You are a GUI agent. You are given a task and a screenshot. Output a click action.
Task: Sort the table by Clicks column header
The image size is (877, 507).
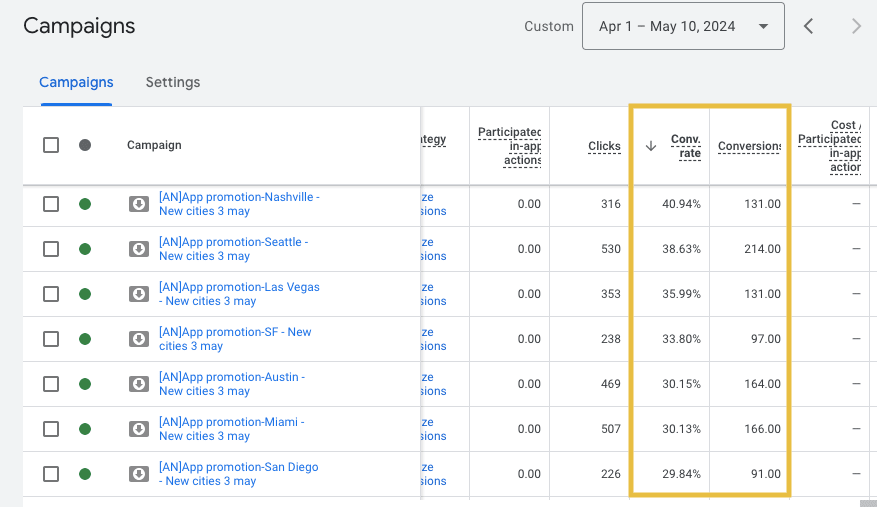click(x=604, y=146)
